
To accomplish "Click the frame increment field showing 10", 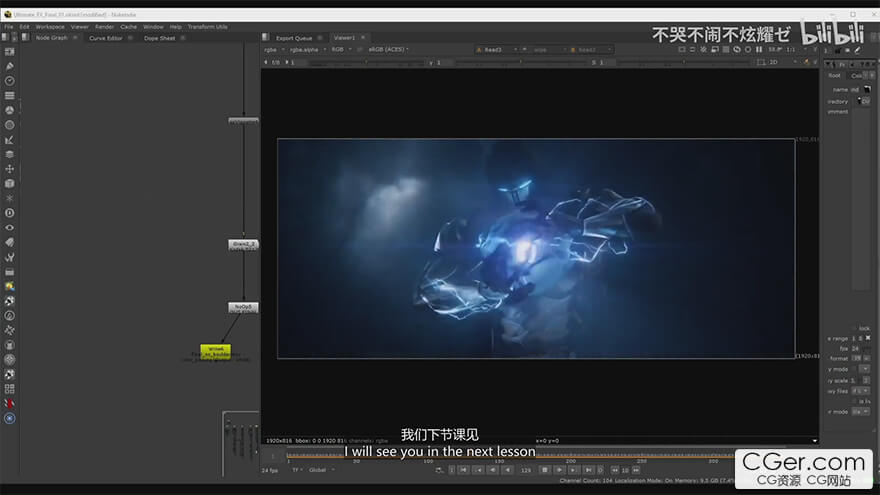I will pyautogui.click(x=625, y=470).
